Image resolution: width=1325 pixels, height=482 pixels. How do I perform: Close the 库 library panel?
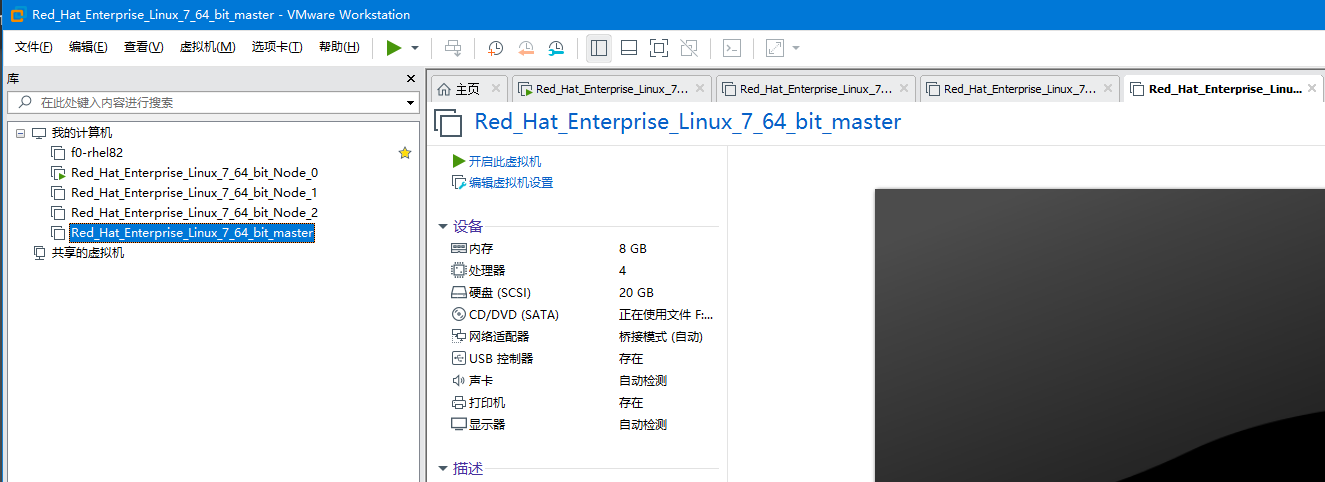410,79
